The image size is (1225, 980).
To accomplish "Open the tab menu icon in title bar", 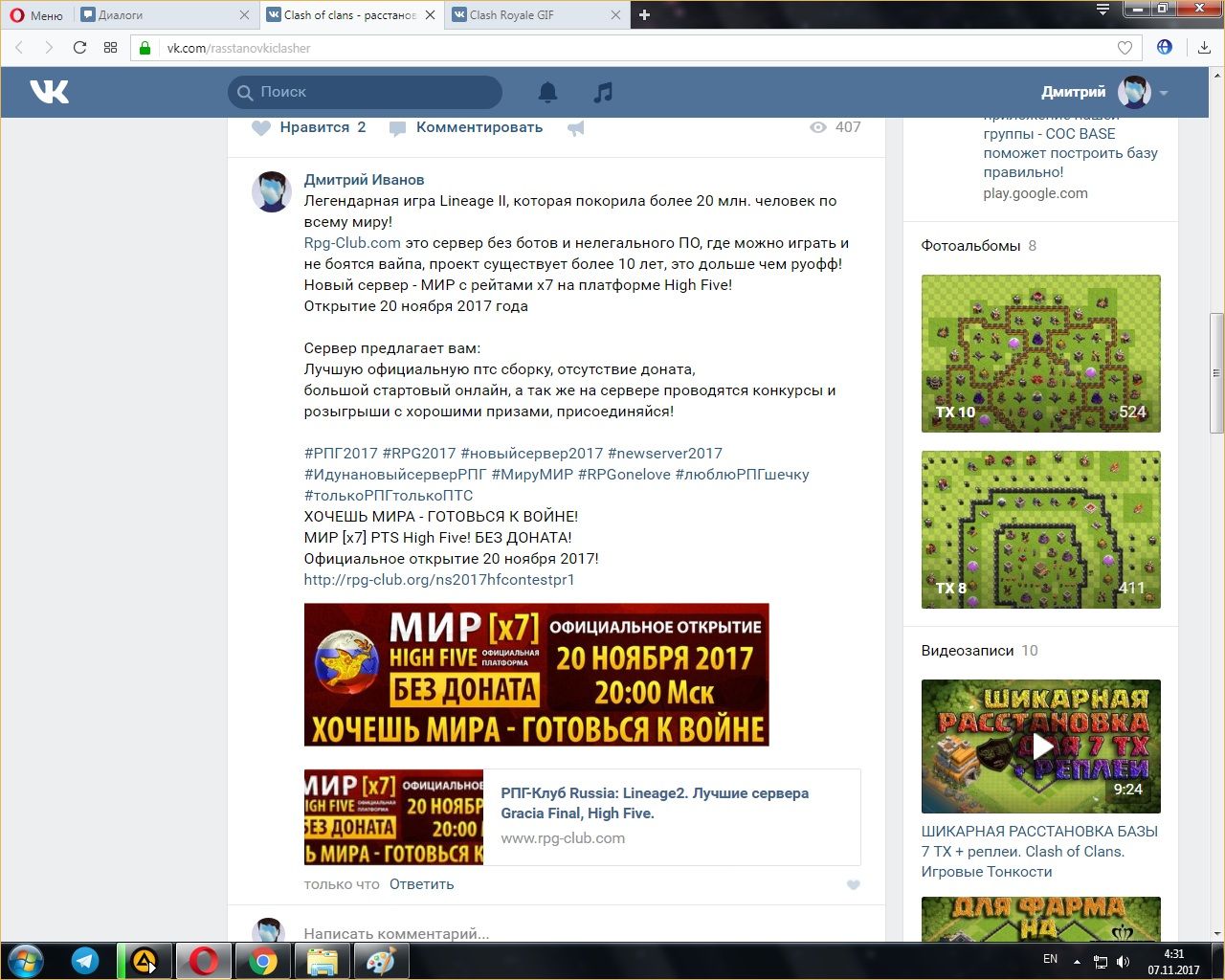I will point(1102,10).
